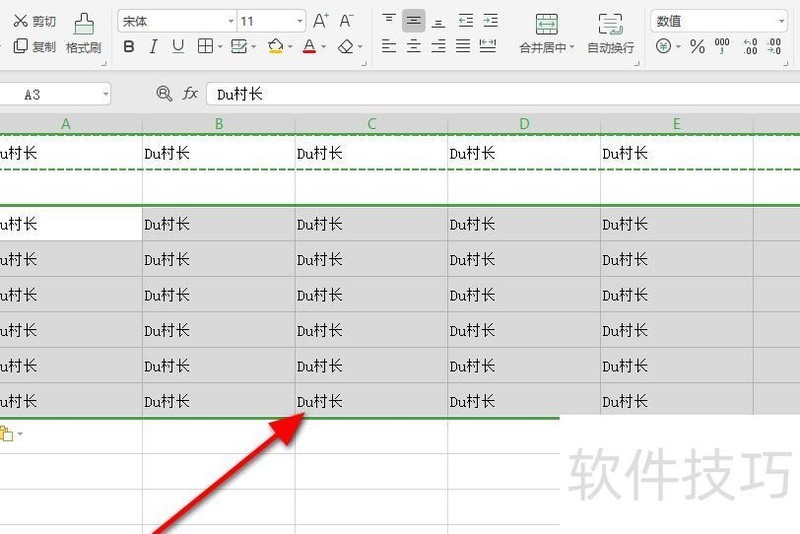Open the 合并居中 dropdown arrow
Image resolution: width=800 pixels, height=534 pixels.
point(572,47)
